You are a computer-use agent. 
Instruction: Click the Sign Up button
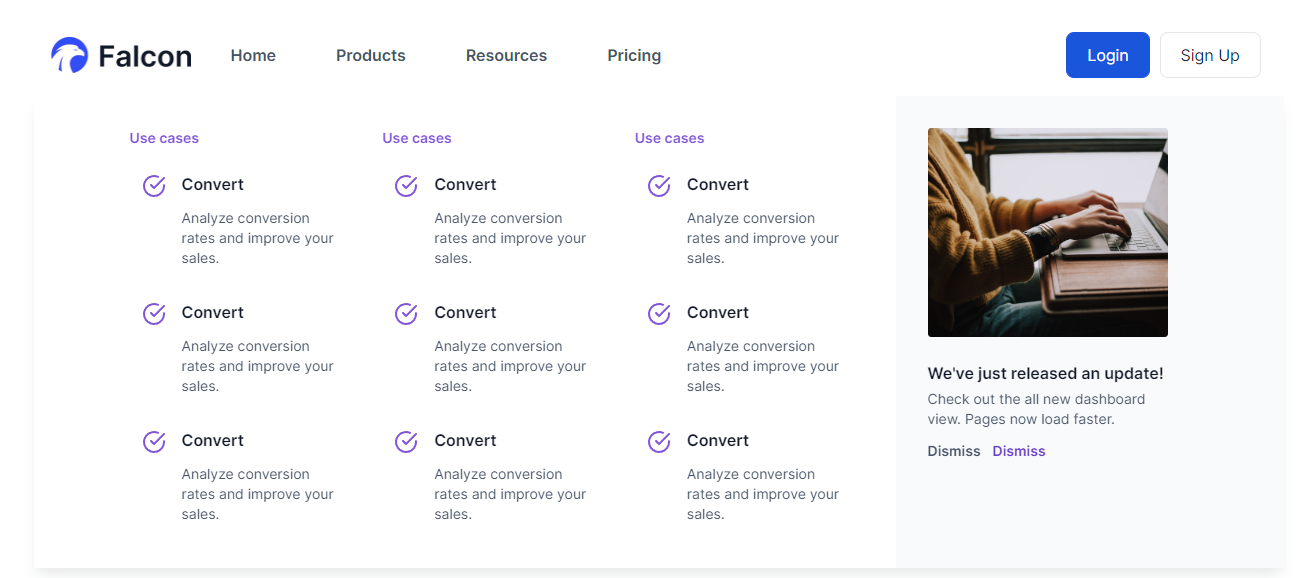(x=1209, y=56)
